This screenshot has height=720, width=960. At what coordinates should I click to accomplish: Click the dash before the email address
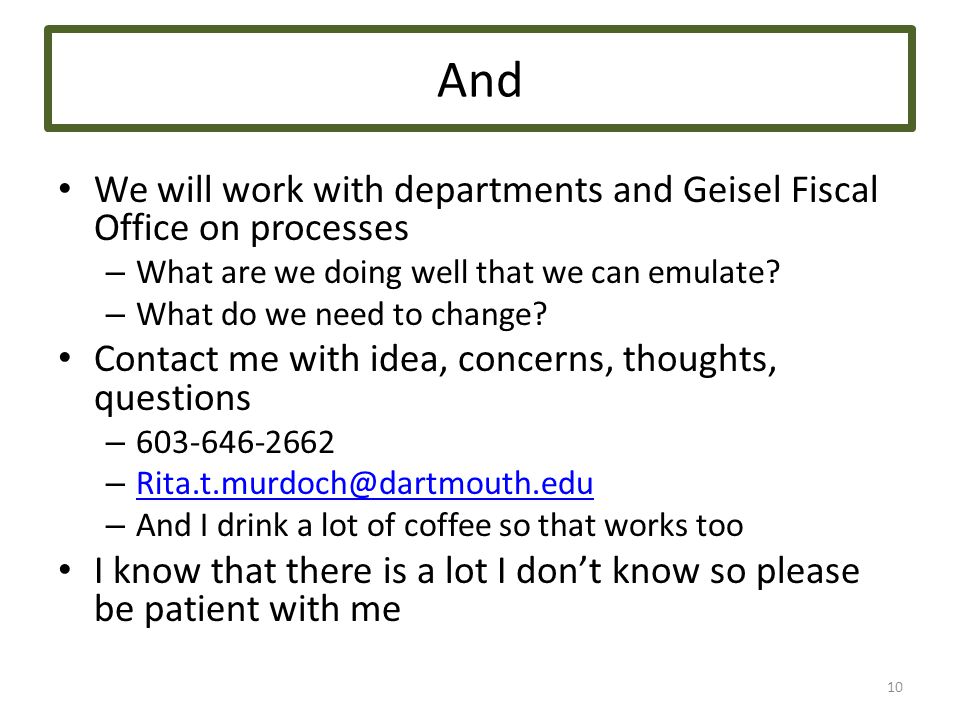click(115, 484)
